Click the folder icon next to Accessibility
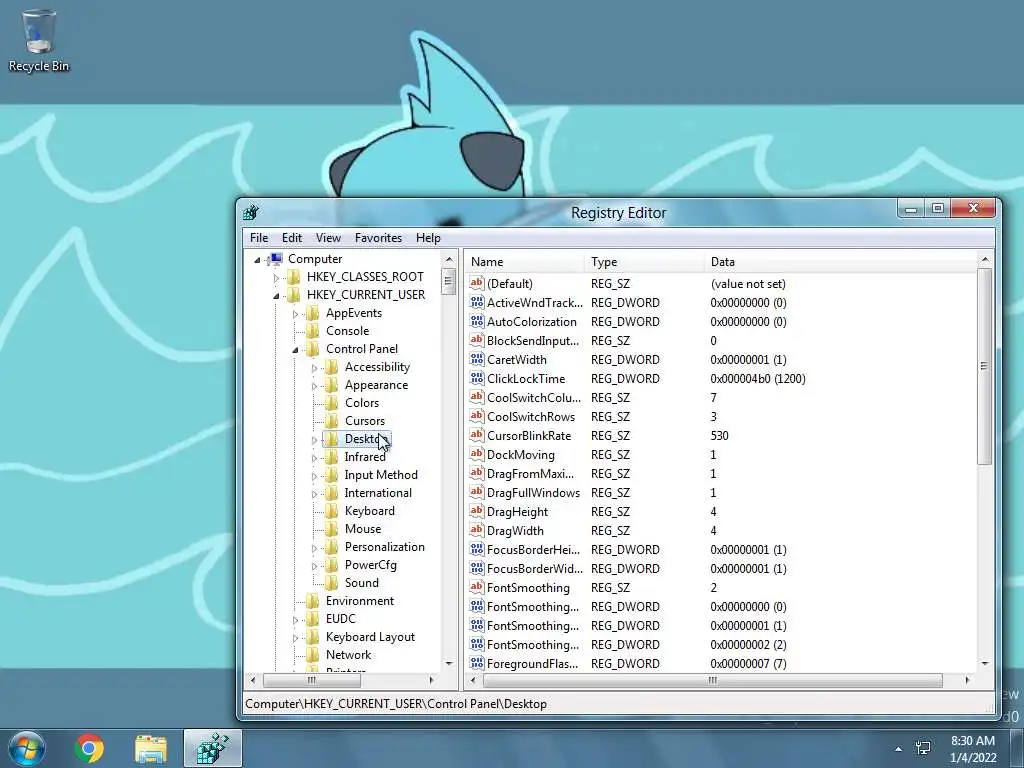The width and height of the screenshot is (1024, 768). click(x=331, y=367)
